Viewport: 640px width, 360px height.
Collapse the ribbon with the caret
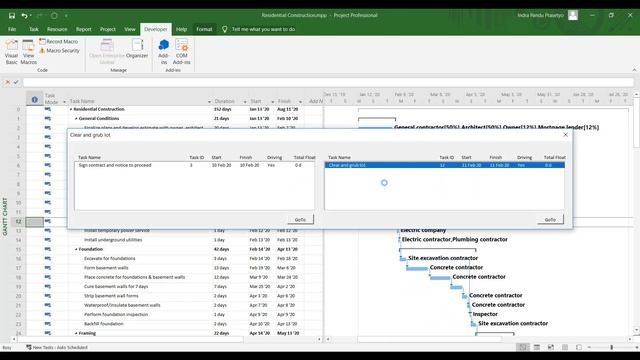click(x=634, y=70)
